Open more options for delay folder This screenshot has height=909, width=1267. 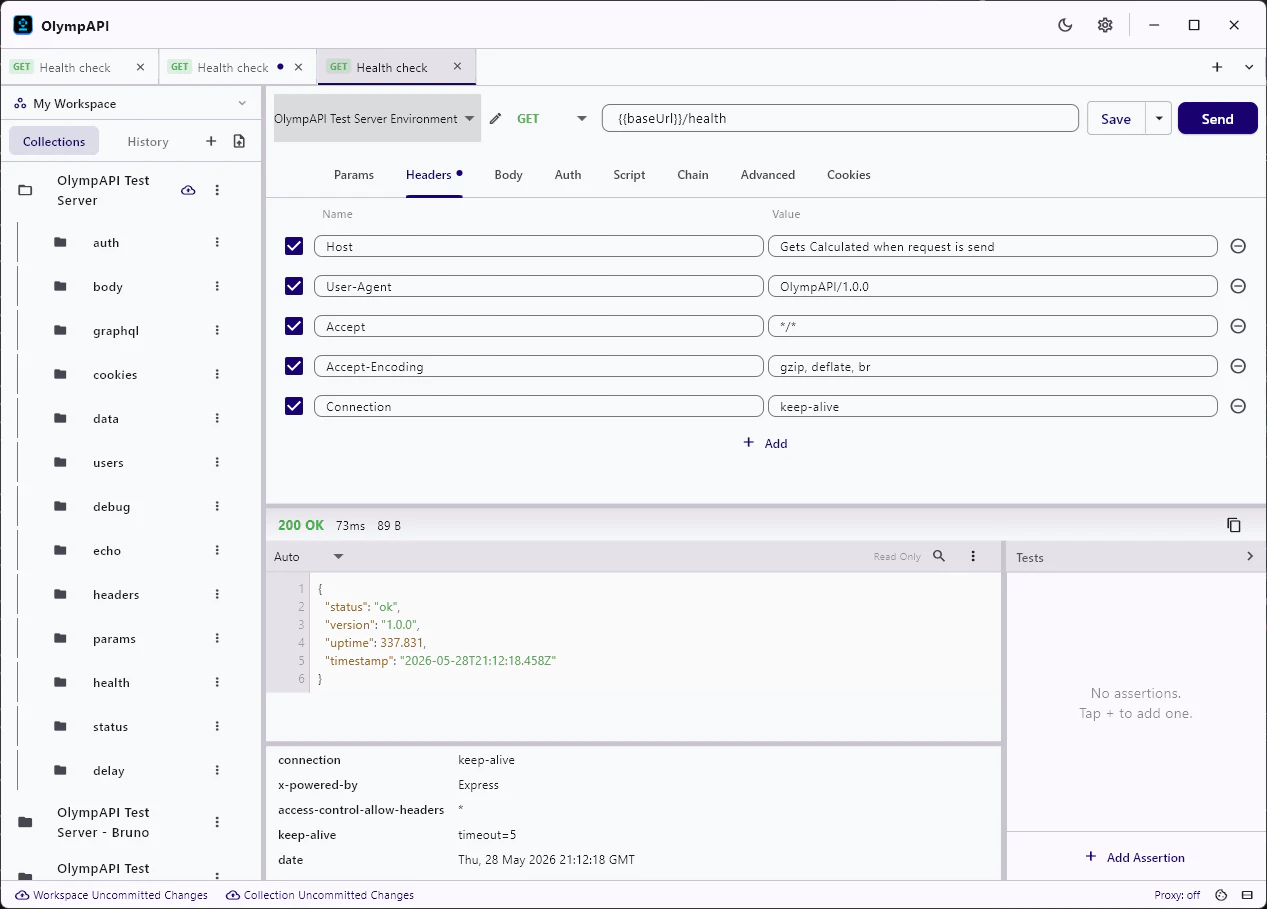tap(217, 770)
